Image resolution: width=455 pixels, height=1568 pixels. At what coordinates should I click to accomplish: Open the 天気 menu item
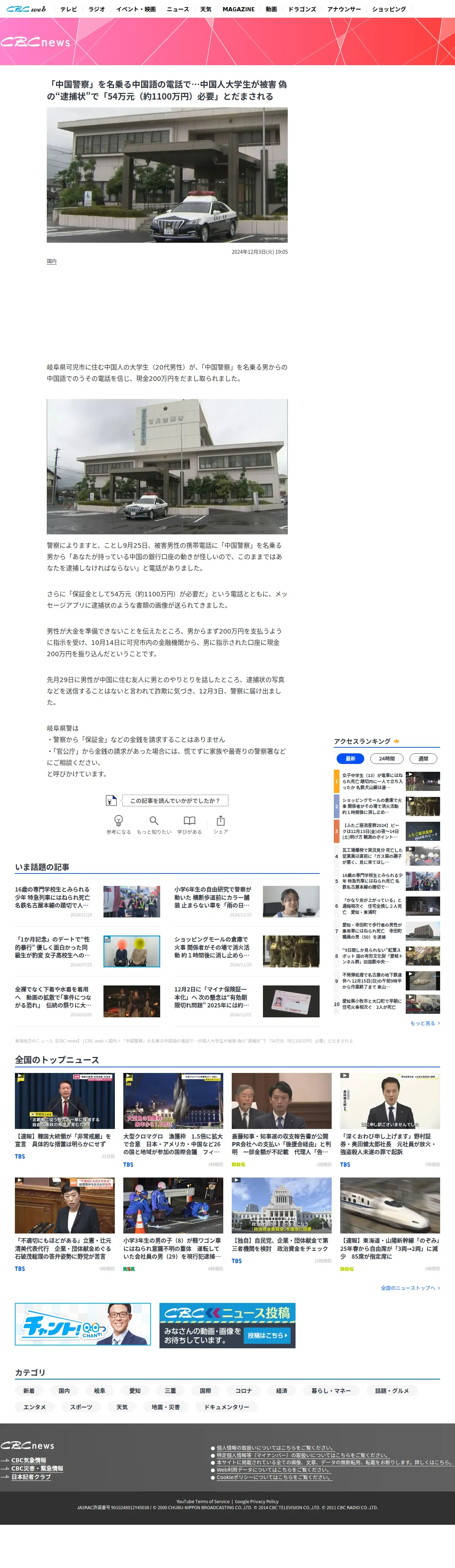click(206, 9)
